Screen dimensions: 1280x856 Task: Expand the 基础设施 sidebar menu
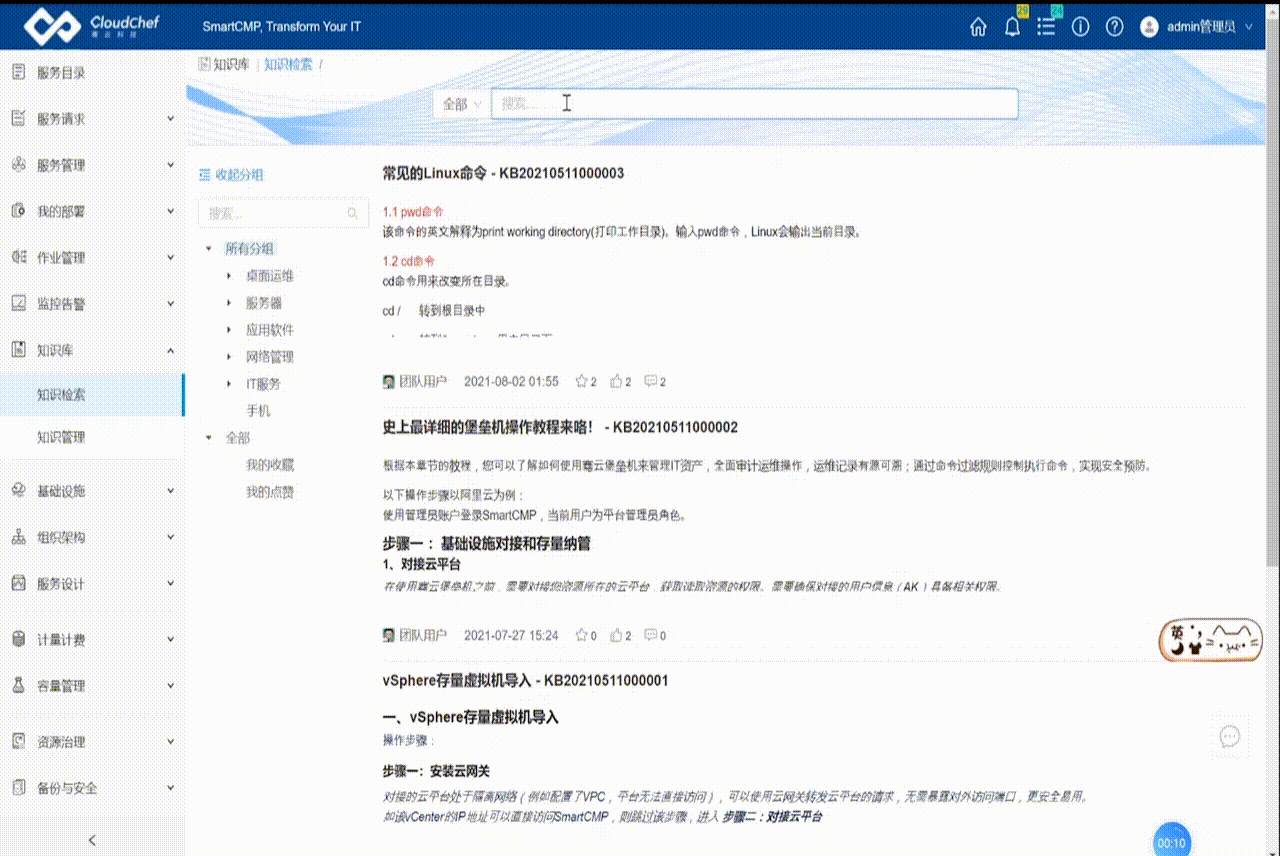92,491
